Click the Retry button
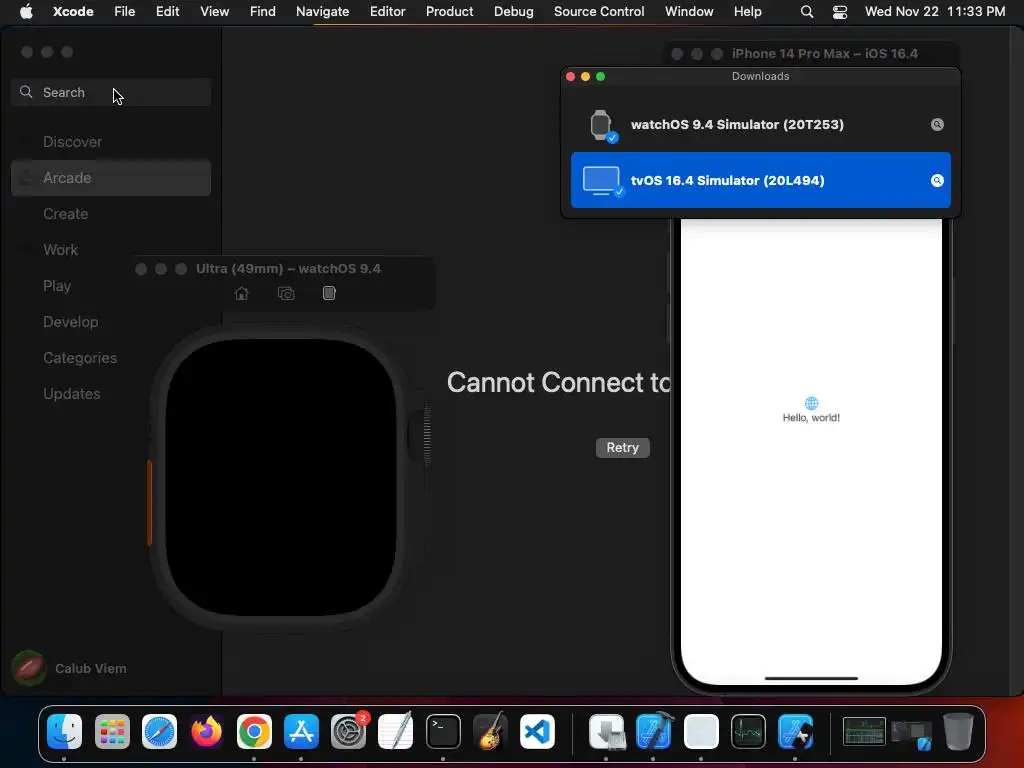The width and height of the screenshot is (1024, 768). (622, 447)
